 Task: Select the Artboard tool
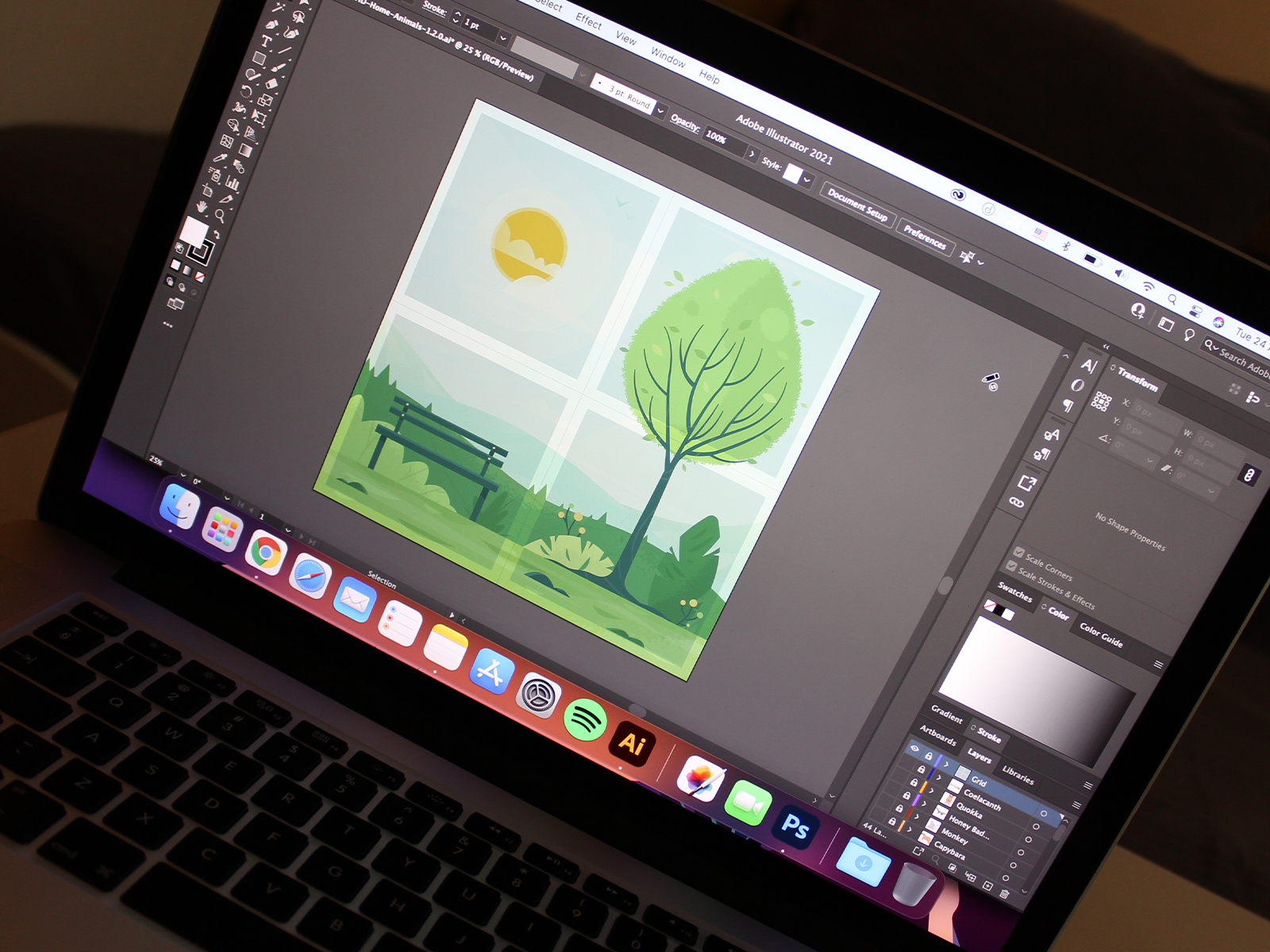click(207, 190)
